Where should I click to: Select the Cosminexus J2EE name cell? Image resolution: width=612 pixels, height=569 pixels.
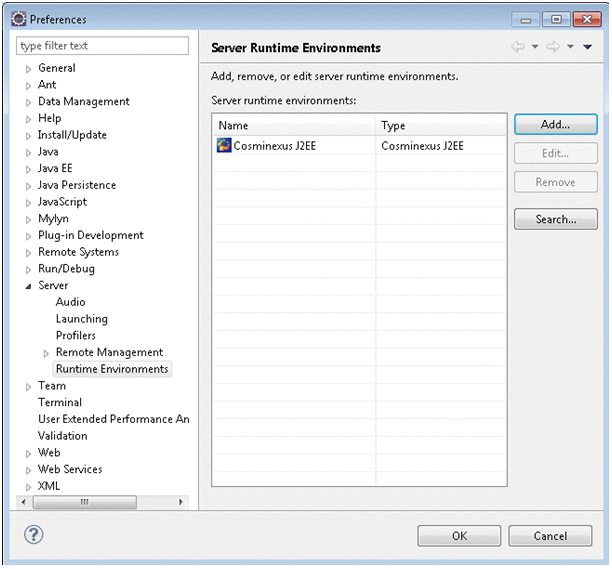click(274, 146)
